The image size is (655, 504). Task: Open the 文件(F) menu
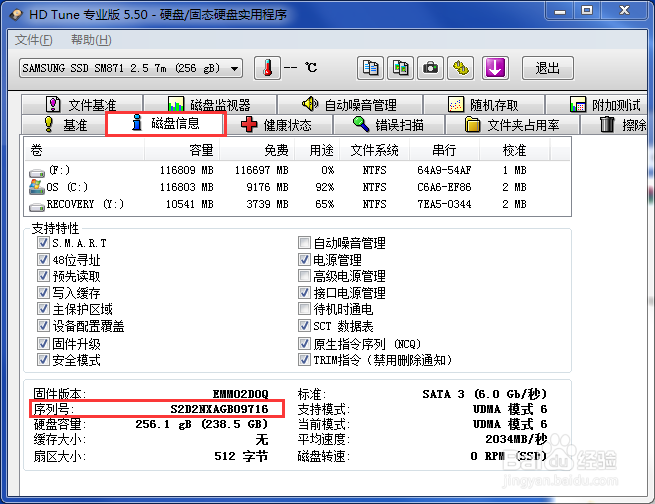pos(34,40)
